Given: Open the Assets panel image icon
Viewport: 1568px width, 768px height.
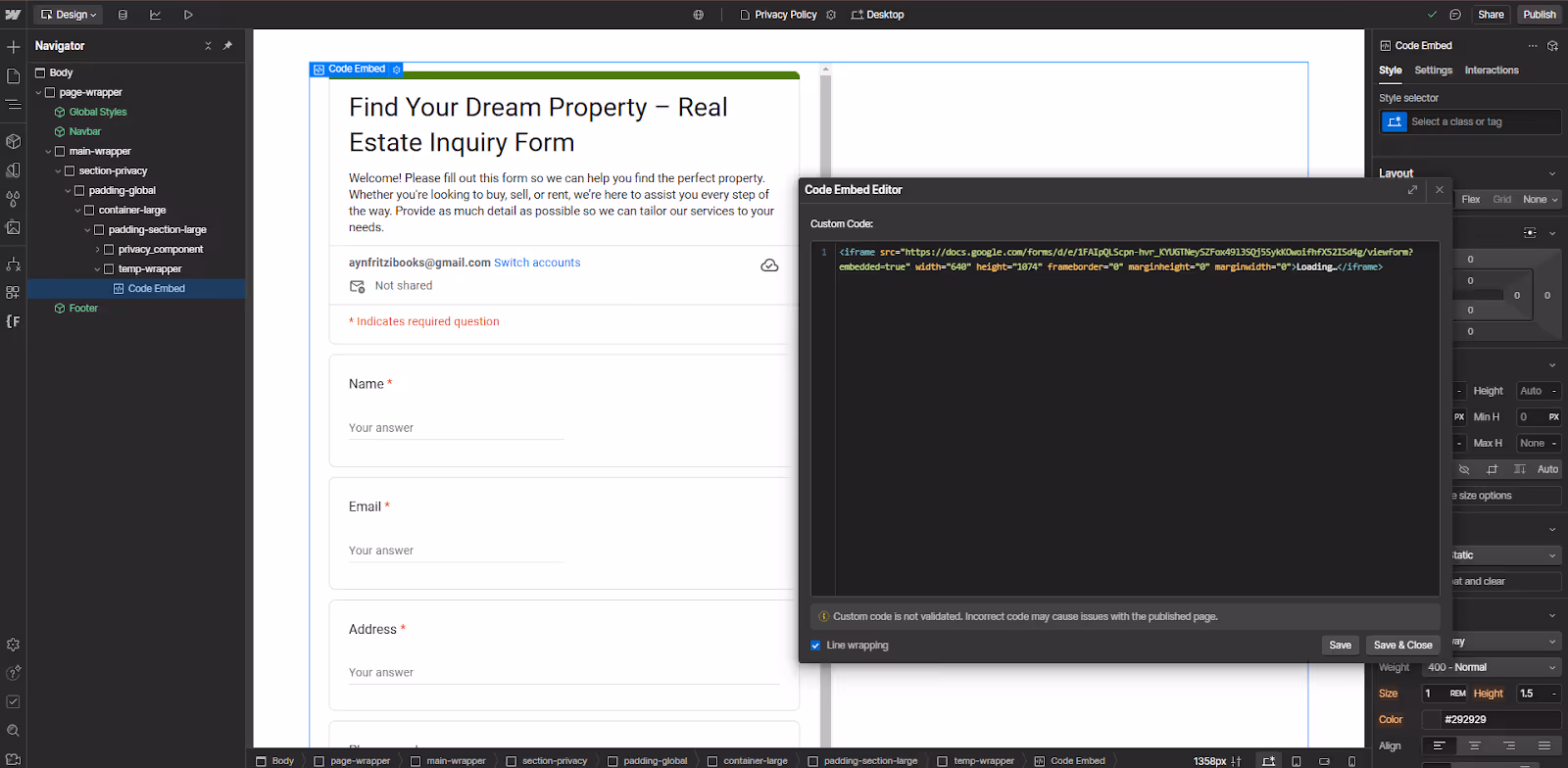Looking at the screenshot, I should (14, 226).
